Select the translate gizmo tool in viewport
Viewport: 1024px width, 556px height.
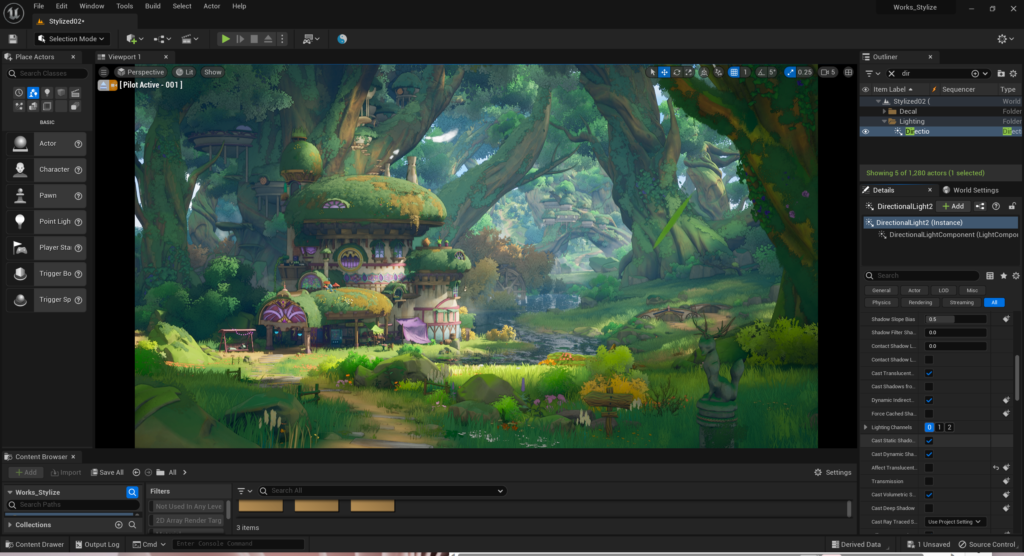click(664, 72)
